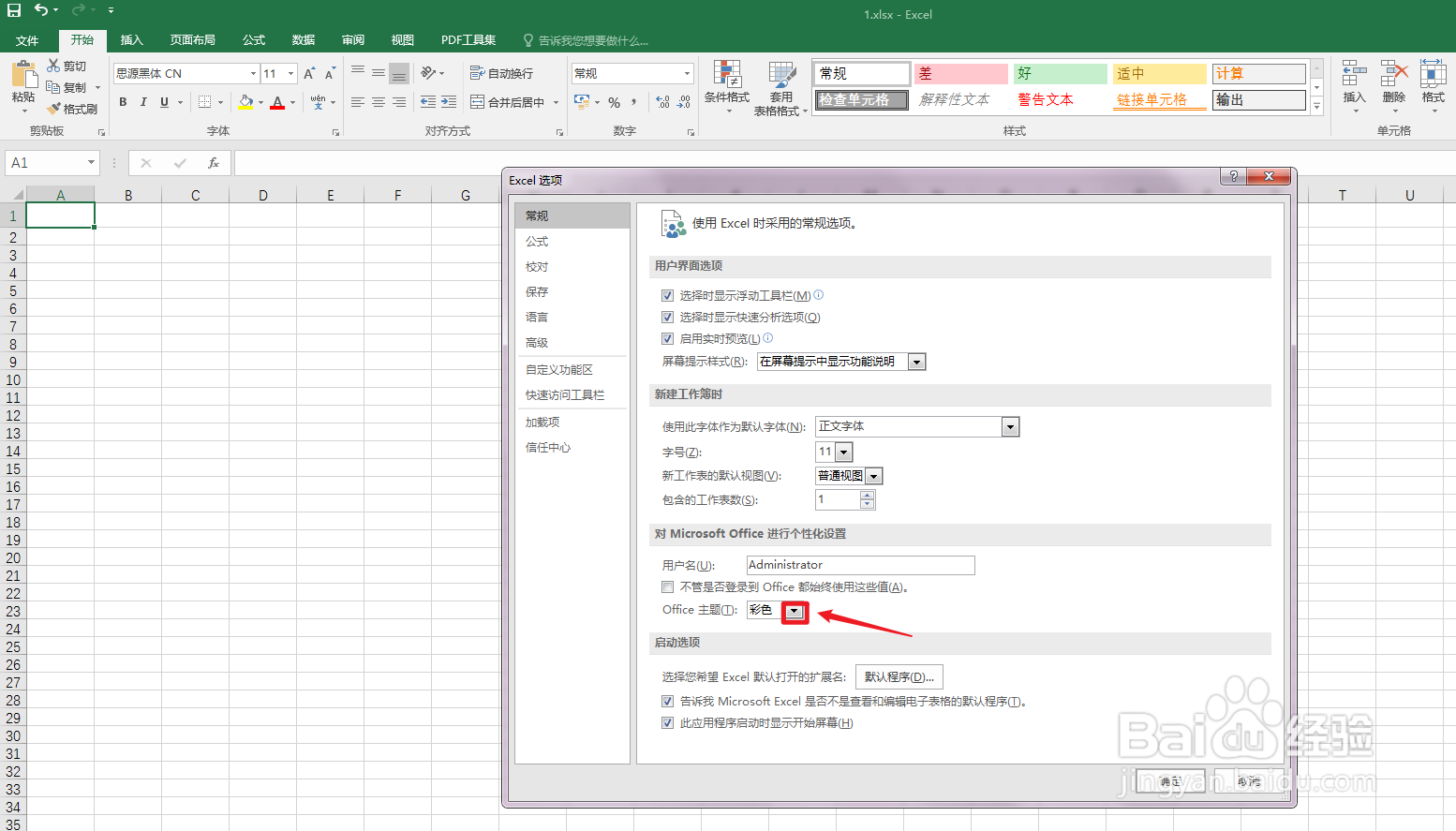Toggle Bold formatting
The width and height of the screenshot is (1456, 831).
tap(123, 102)
